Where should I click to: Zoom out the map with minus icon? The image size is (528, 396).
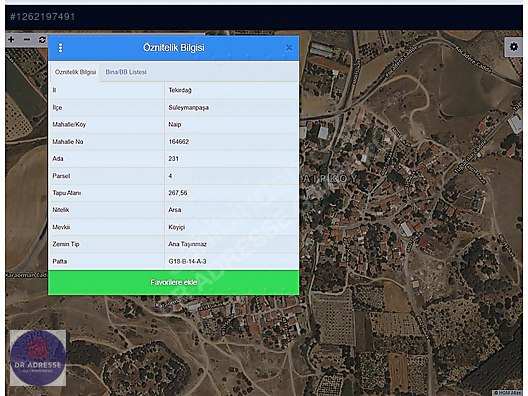tap(27, 40)
